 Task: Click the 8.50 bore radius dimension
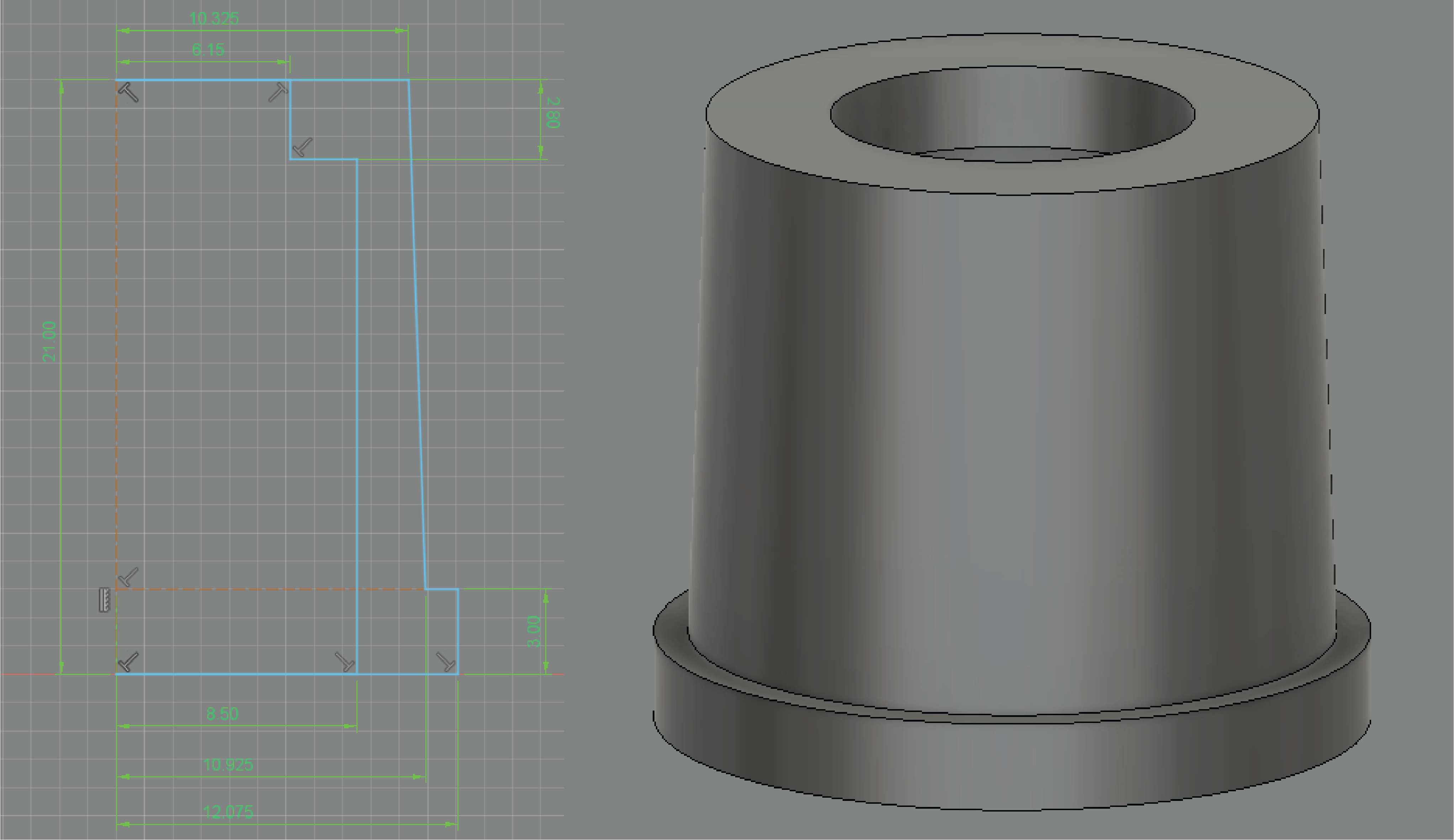coord(222,714)
